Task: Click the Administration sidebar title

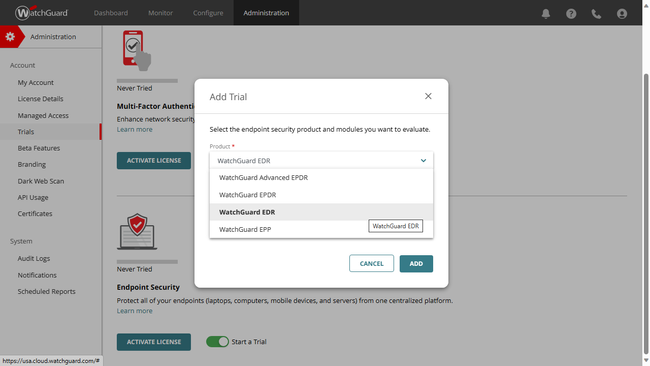Action: point(53,36)
